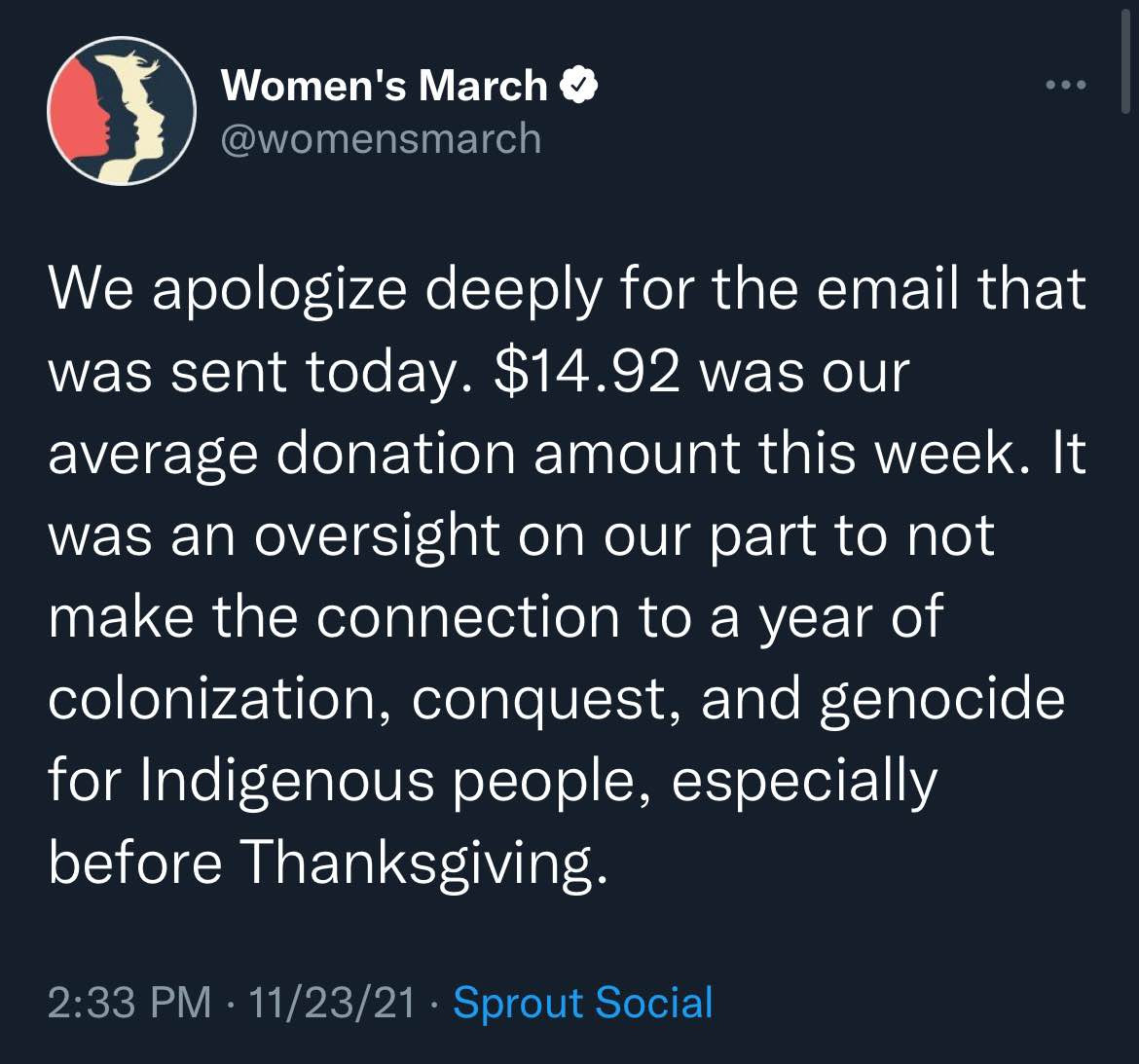
Task: Click the word genocide in the tweet
Action: pos(942,699)
